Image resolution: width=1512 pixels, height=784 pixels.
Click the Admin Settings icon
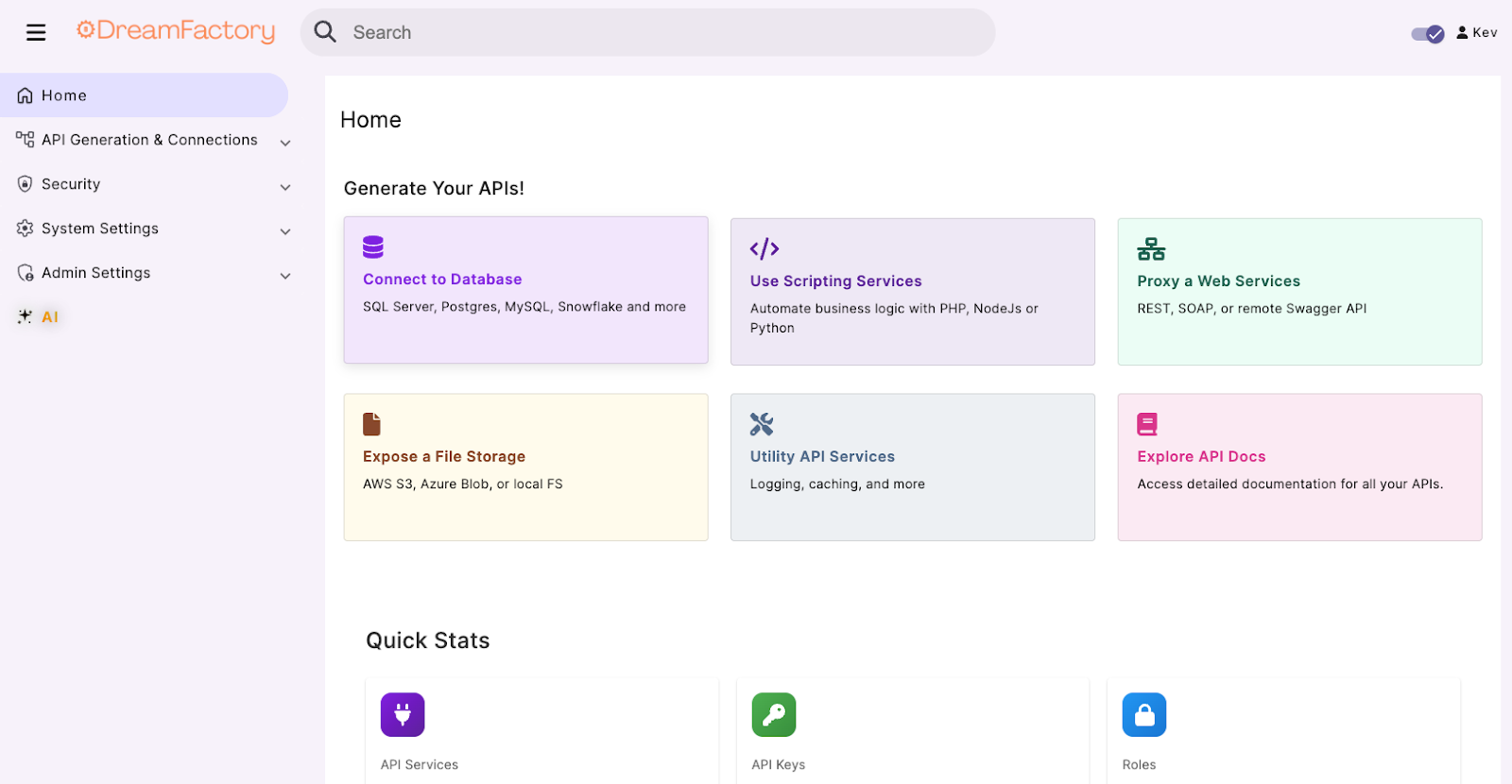[x=26, y=273]
